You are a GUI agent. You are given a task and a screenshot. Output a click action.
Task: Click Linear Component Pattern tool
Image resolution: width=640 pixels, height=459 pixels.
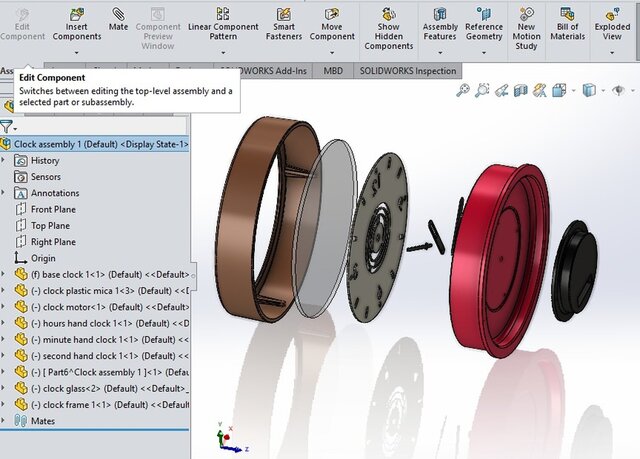223,24
